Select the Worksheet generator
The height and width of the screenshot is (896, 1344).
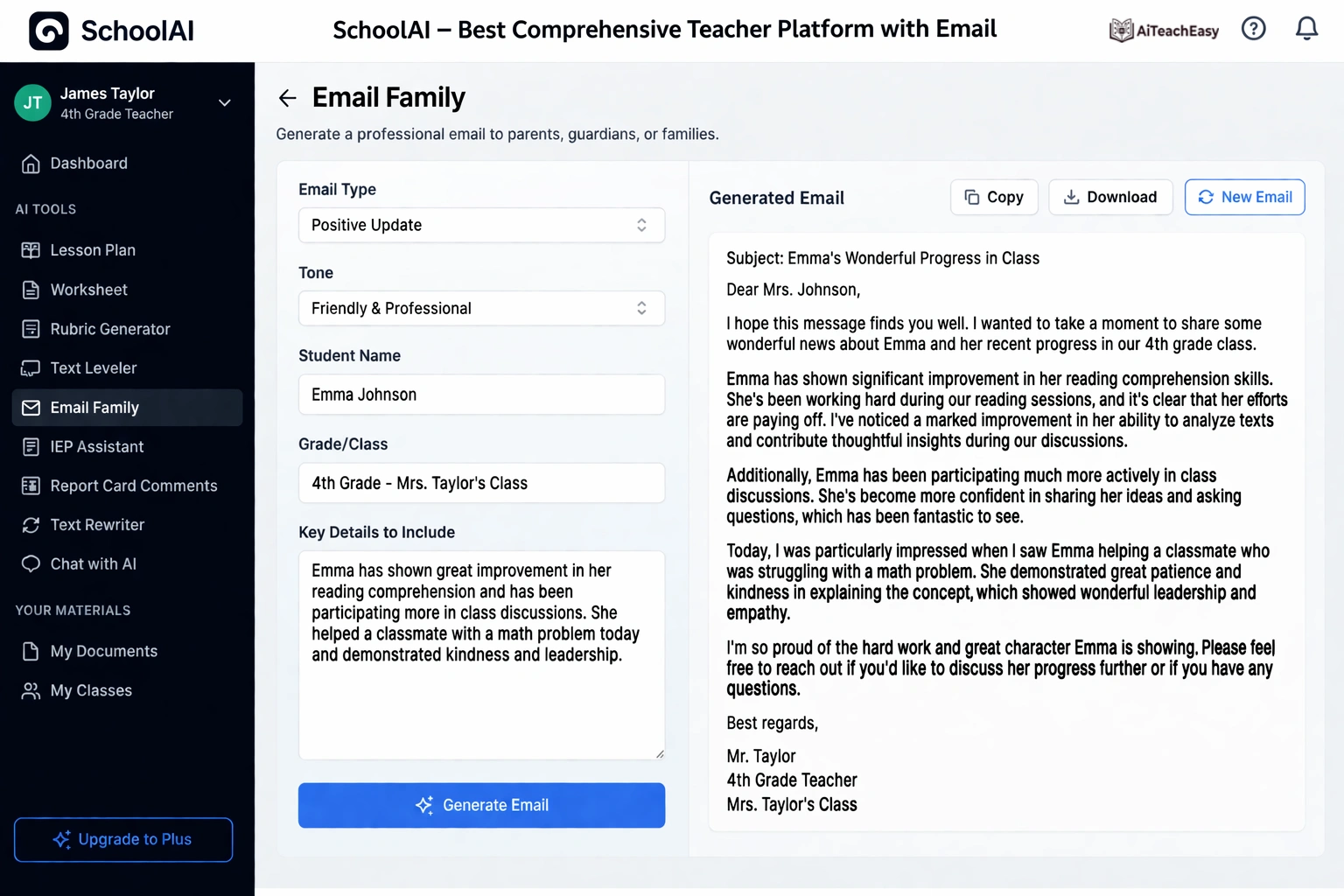pyautogui.click(x=86, y=290)
